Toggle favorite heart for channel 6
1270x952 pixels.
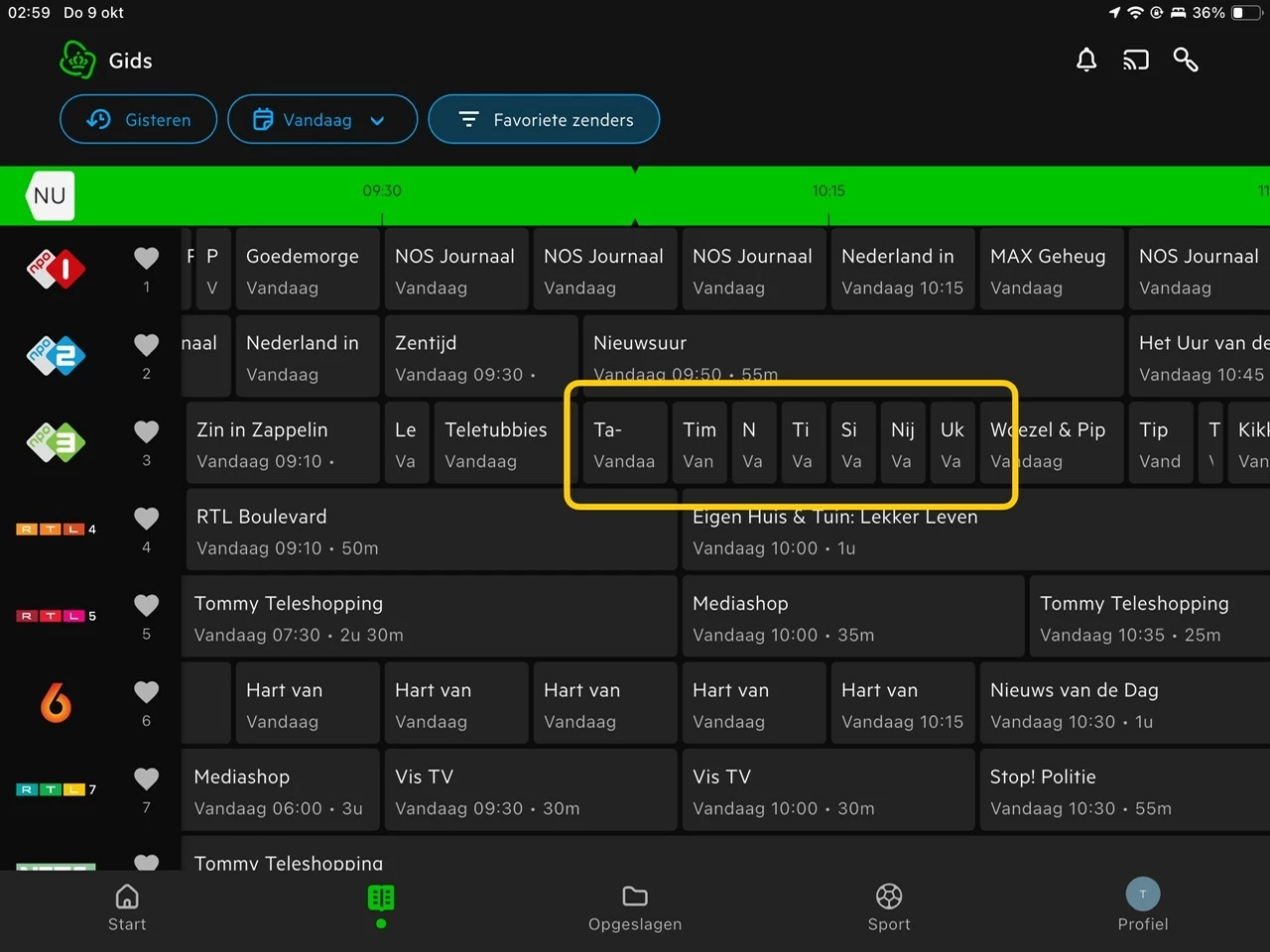146,691
